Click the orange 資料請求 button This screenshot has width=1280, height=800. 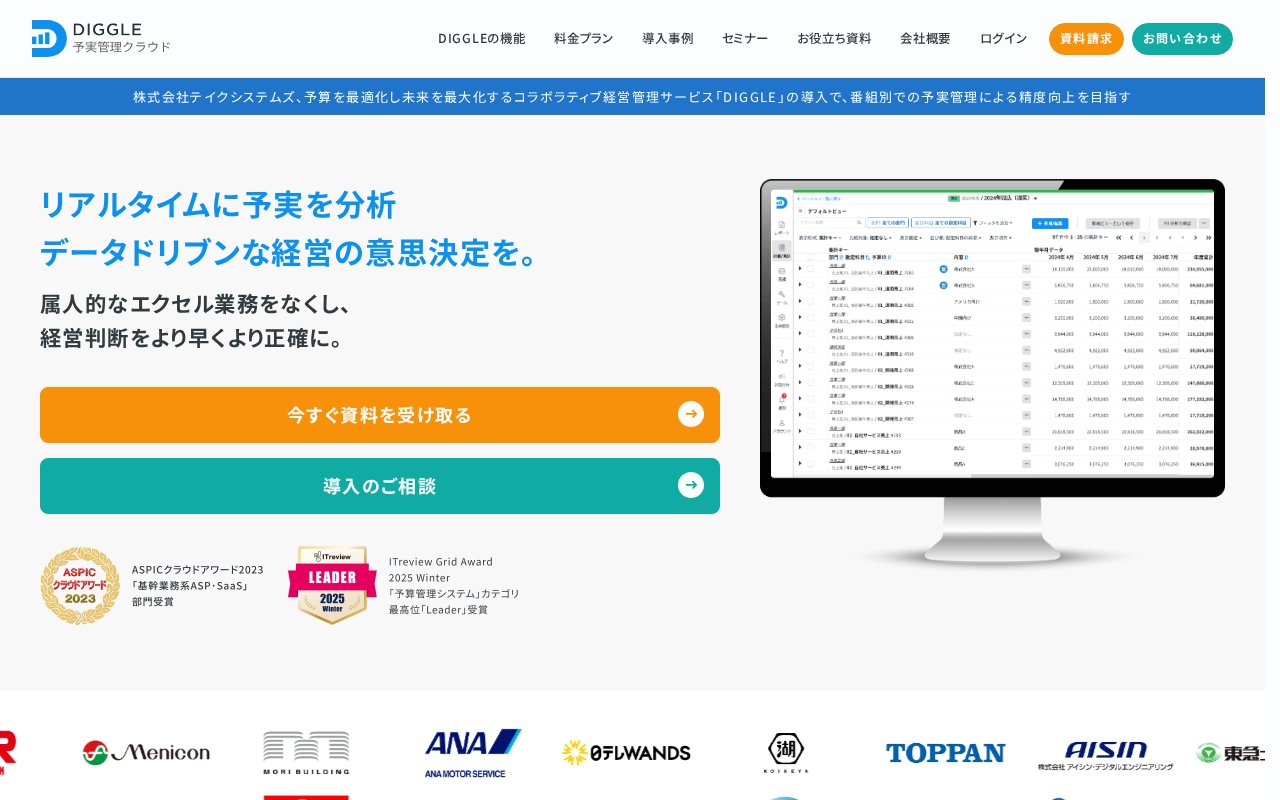coord(1086,39)
